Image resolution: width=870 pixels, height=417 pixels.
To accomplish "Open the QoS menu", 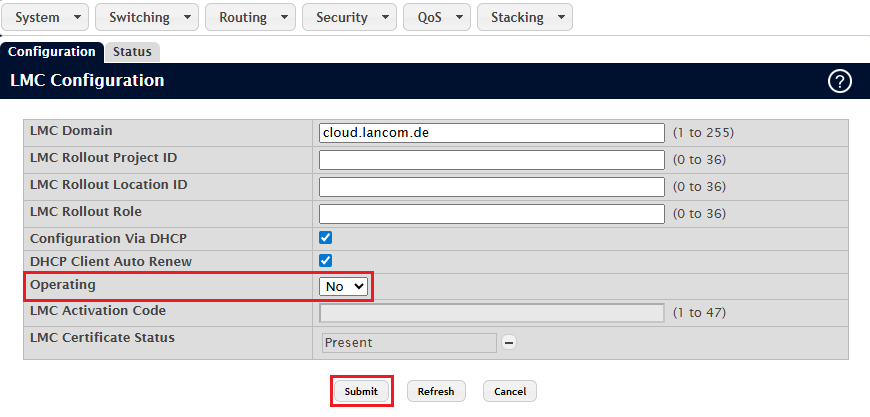I will pyautogui.click(x=436, y=17).
